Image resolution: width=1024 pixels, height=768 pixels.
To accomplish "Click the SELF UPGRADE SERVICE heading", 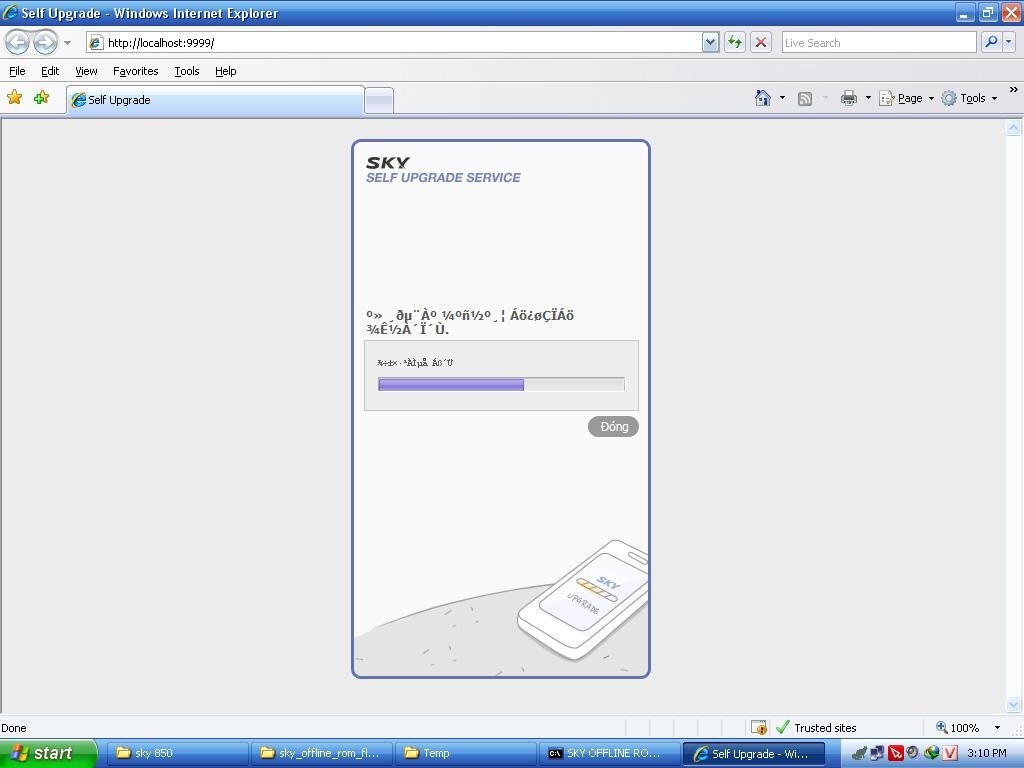I will (x=443, y=178).
